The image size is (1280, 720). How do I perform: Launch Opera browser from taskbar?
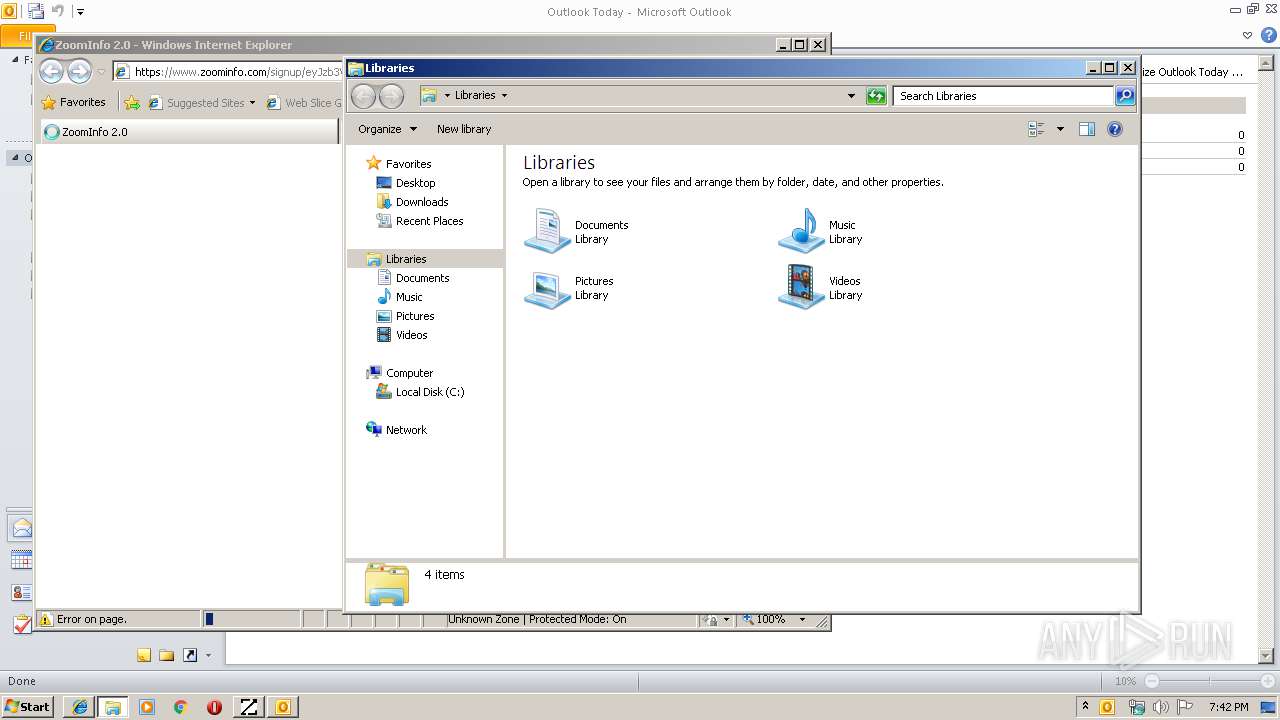[x=214, y=707]
